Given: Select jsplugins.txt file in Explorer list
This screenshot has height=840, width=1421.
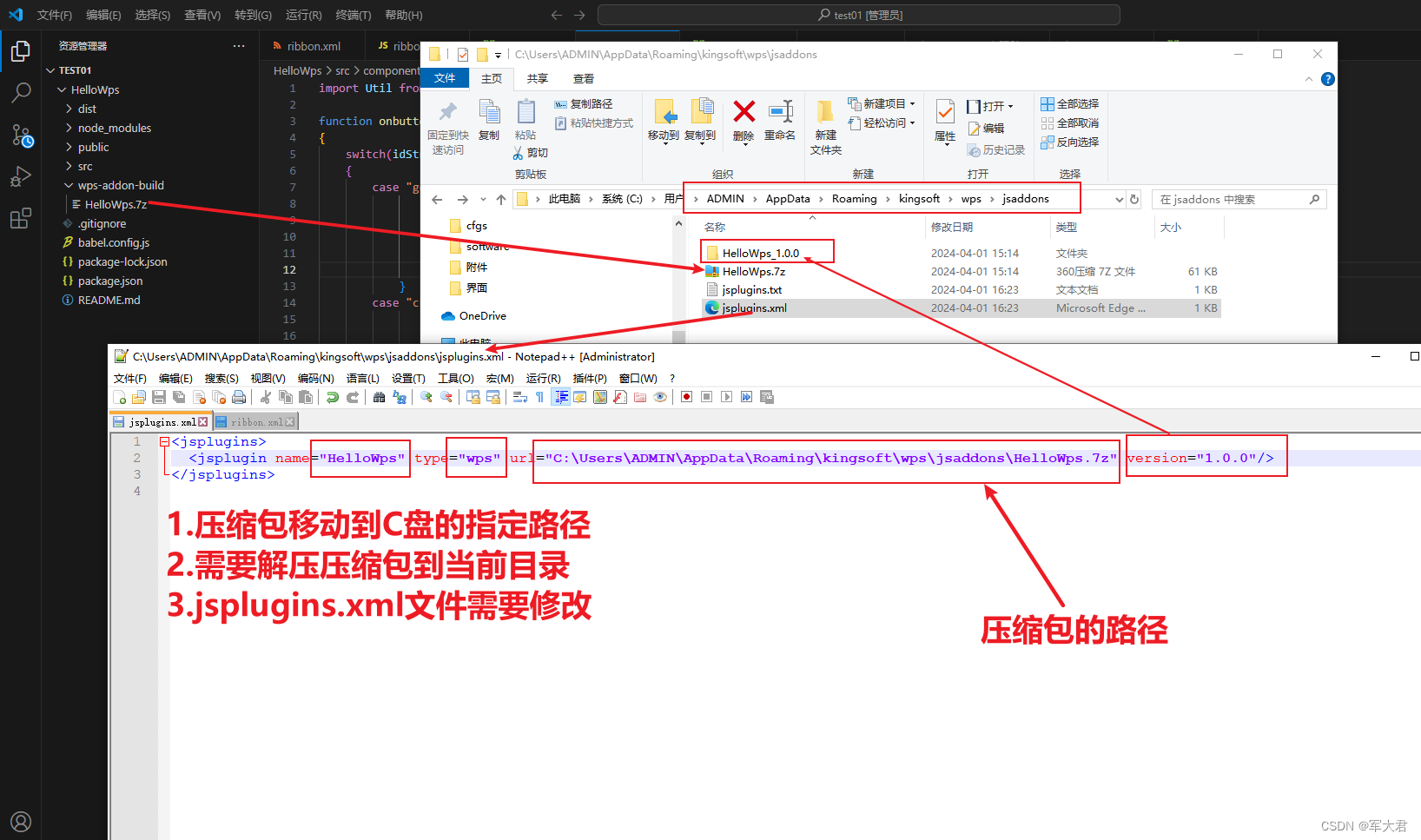Looking at the screenshot, I should point(962,290).
